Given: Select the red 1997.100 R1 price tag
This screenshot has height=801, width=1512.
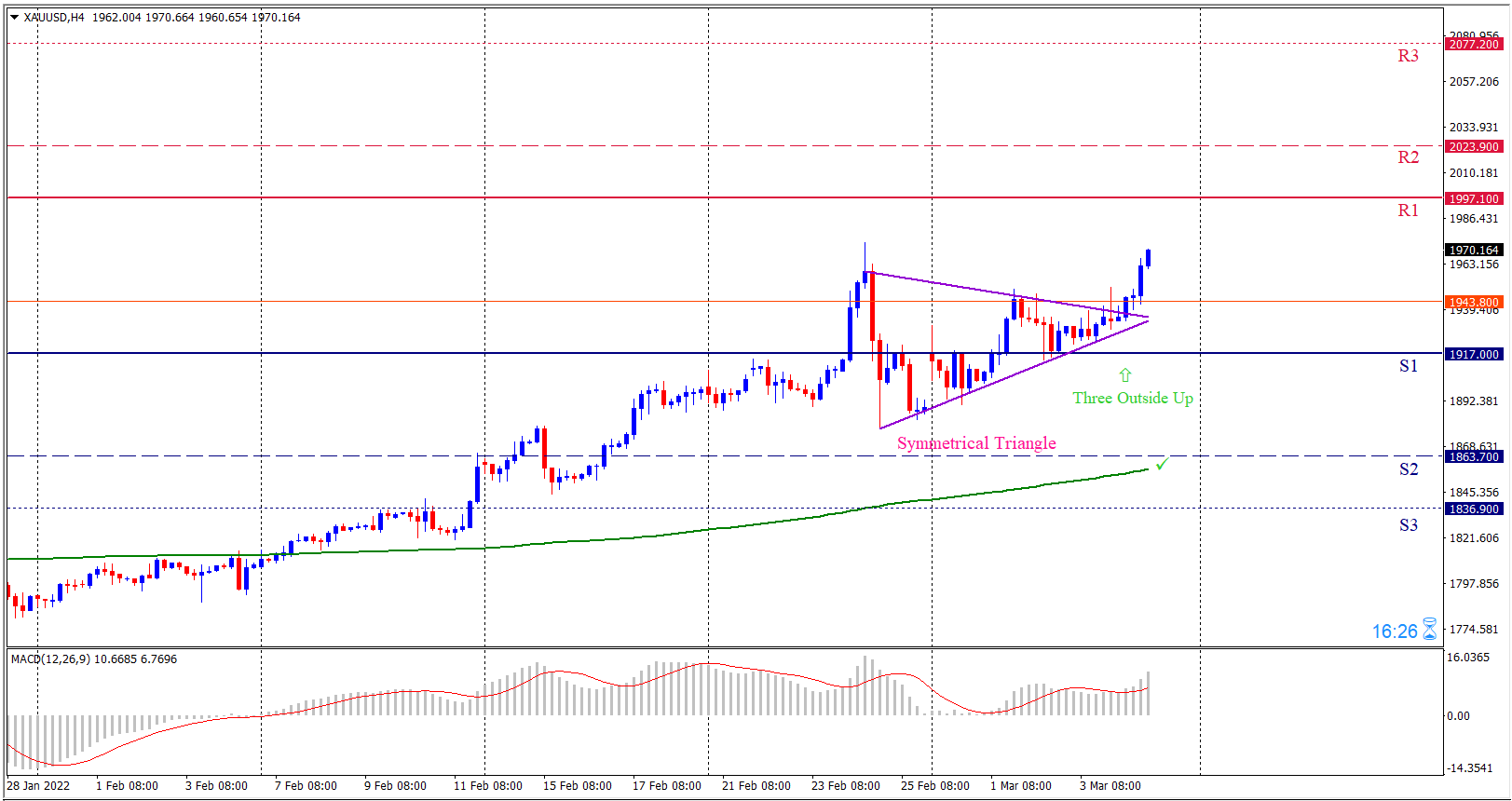Looking at the screenshot, I should tap(1474, 199).
